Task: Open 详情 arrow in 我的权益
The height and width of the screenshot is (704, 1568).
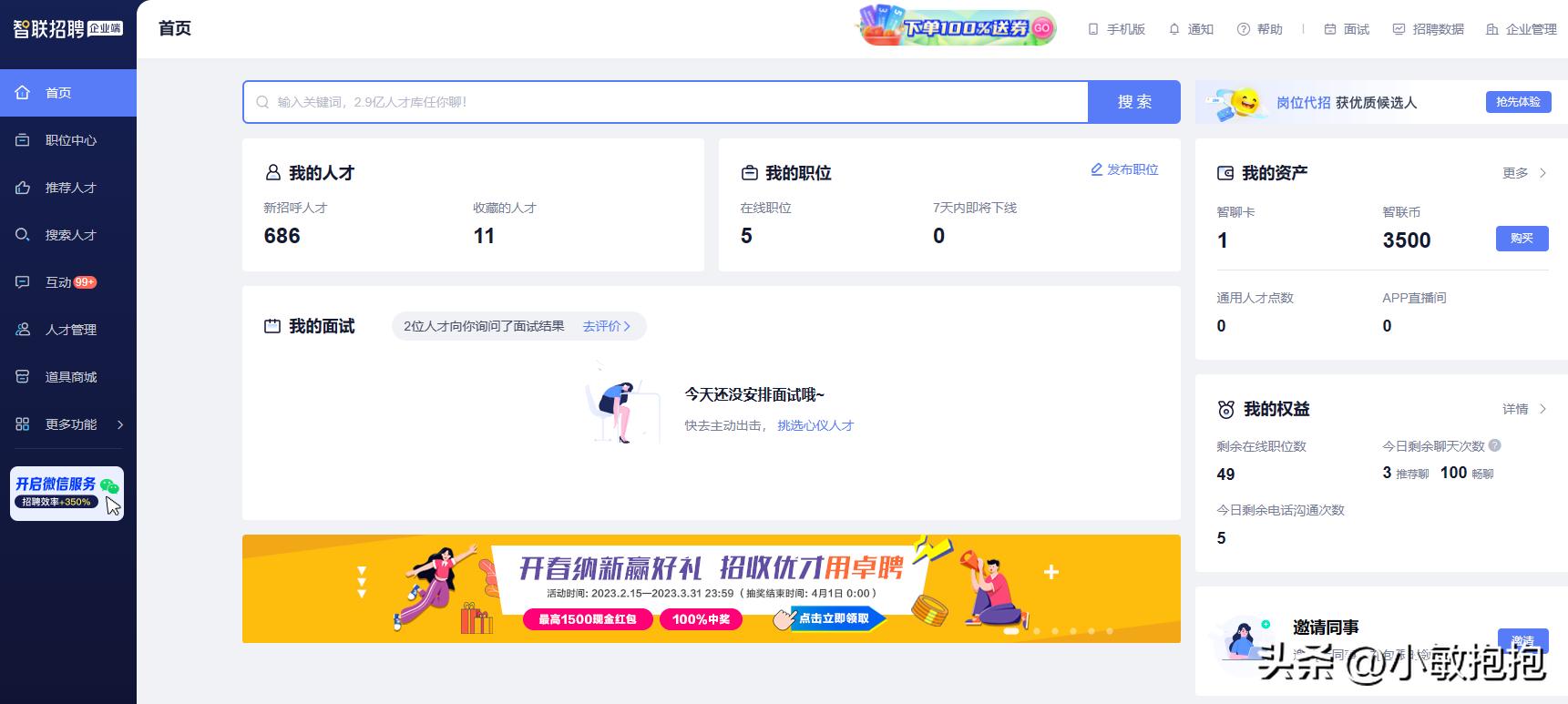Action: (x=1542, y=409)
